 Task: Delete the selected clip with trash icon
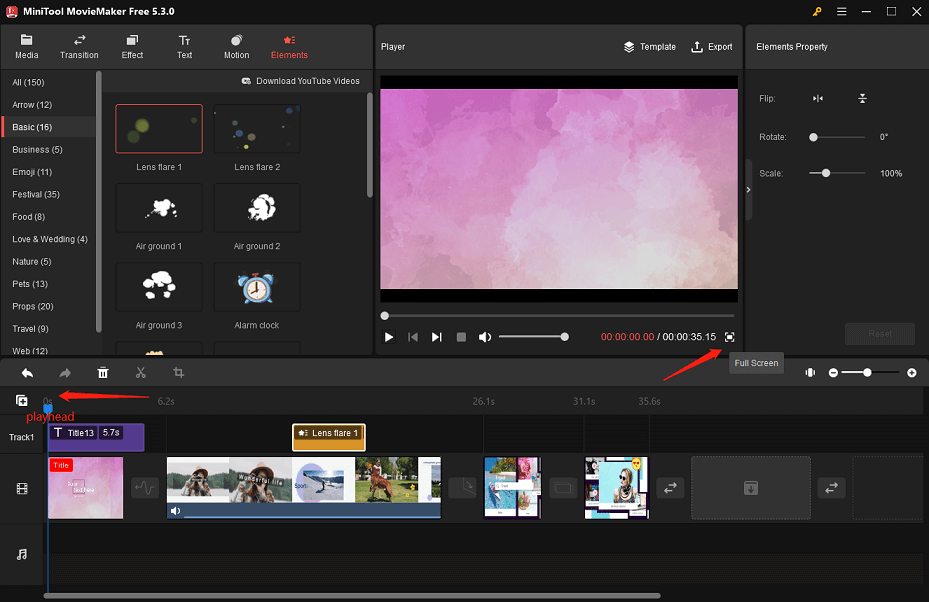point(103,373)
